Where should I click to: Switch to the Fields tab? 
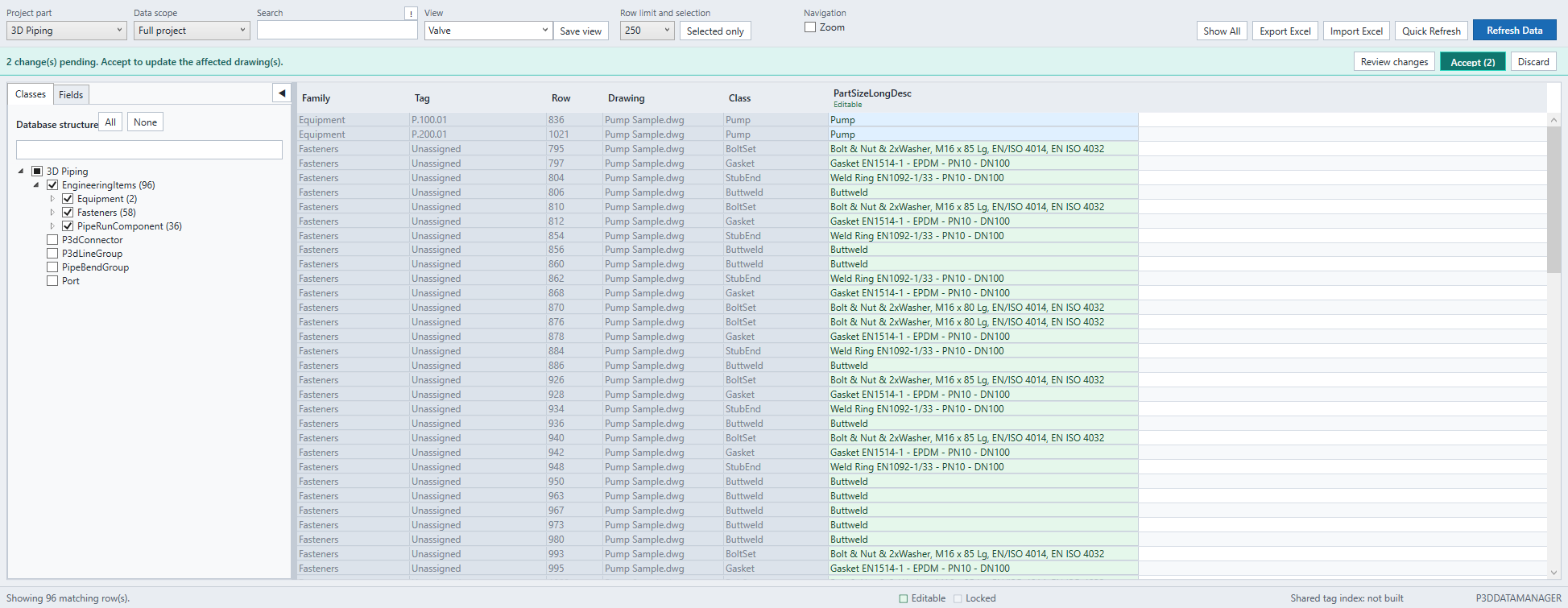click(71, 95)
